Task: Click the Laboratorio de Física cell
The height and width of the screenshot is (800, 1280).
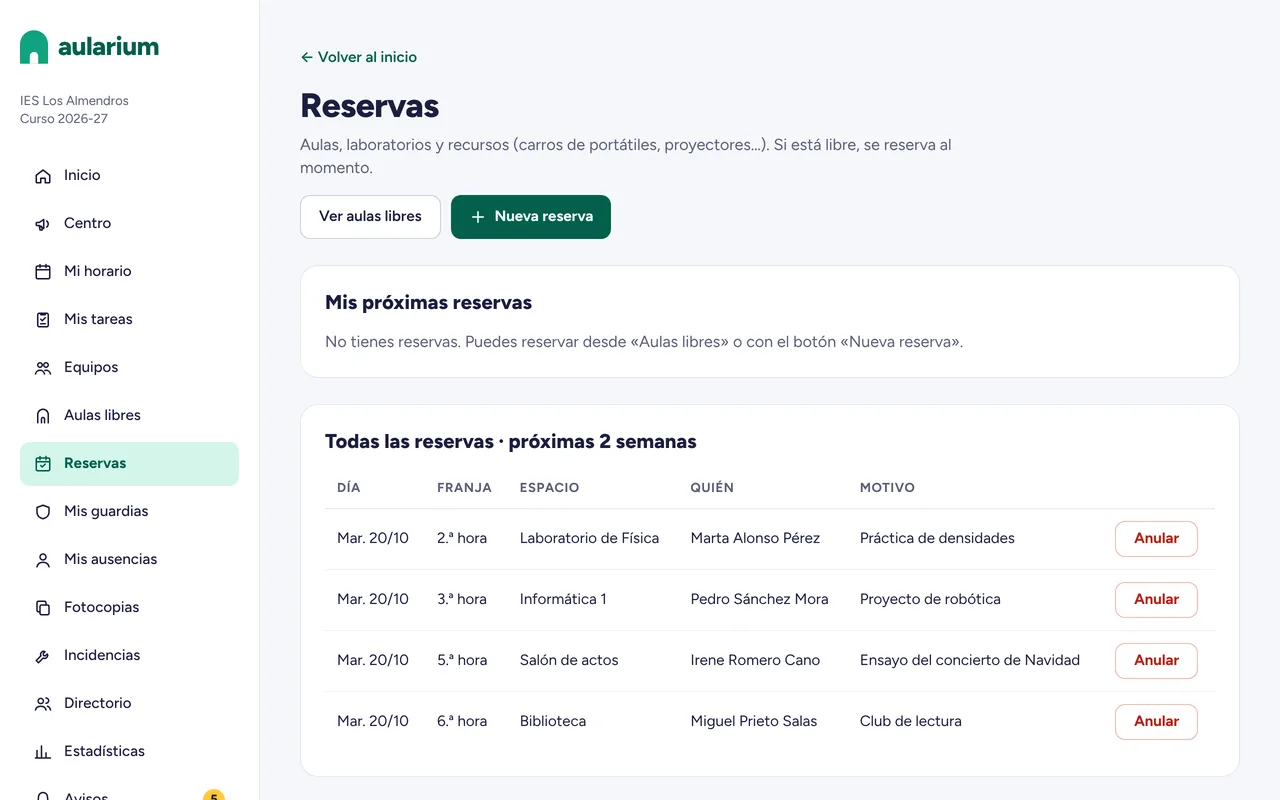Action: (589, 539)
